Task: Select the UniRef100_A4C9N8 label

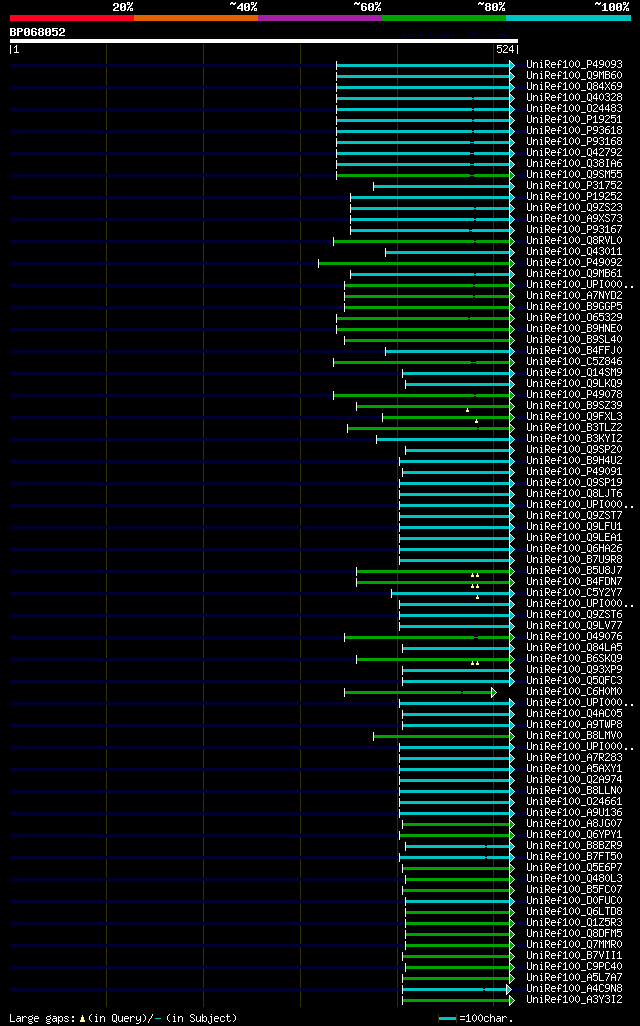Action: 575,989
